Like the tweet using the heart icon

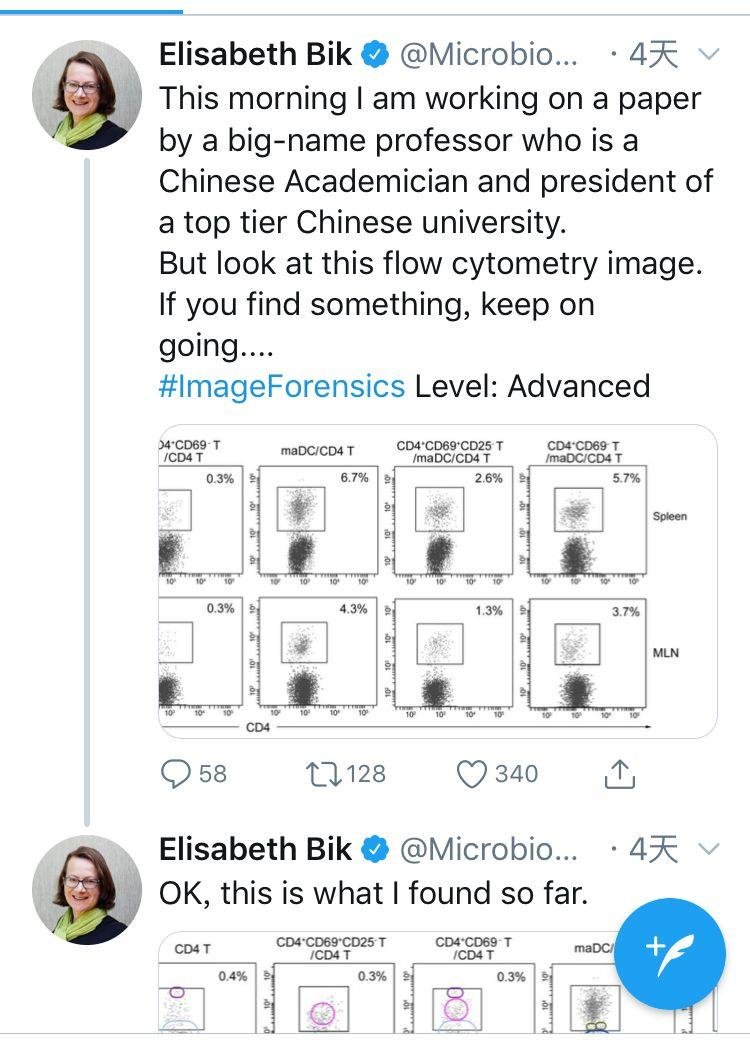pyautogui.click(x=471, y=773)
